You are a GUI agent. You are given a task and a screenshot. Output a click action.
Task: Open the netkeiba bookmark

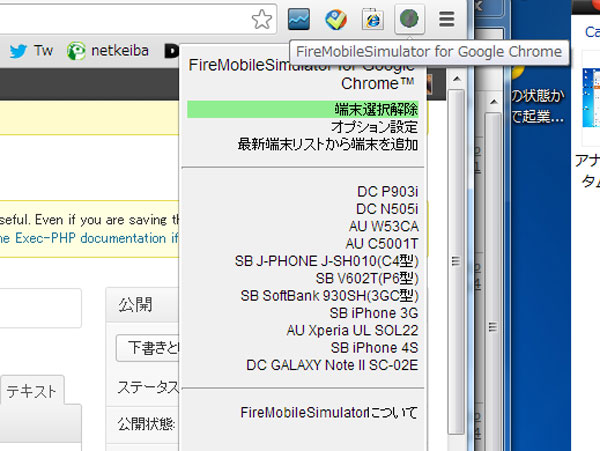click(108, 50)
